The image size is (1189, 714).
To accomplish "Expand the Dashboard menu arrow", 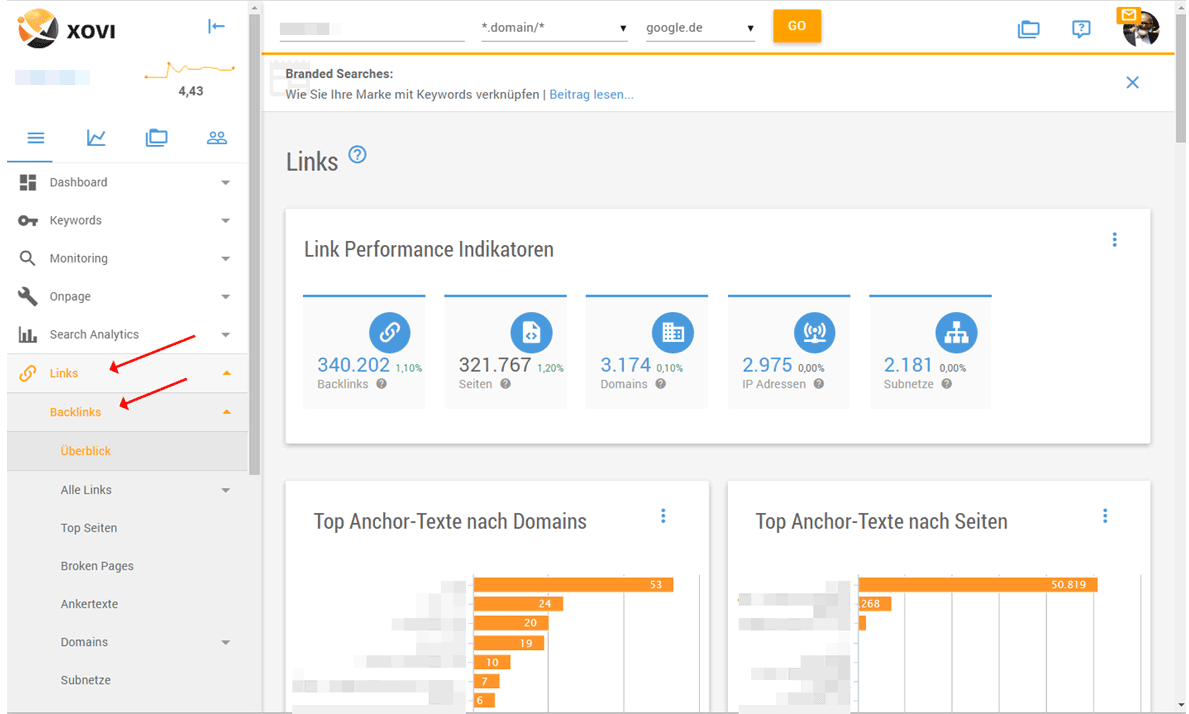I will tap(225, 183).
